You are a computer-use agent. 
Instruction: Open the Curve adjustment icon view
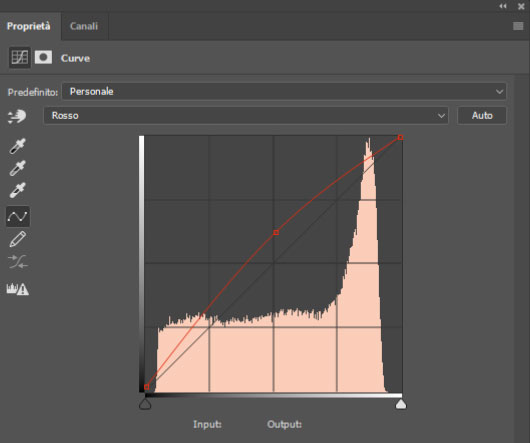tap(20, 57)
